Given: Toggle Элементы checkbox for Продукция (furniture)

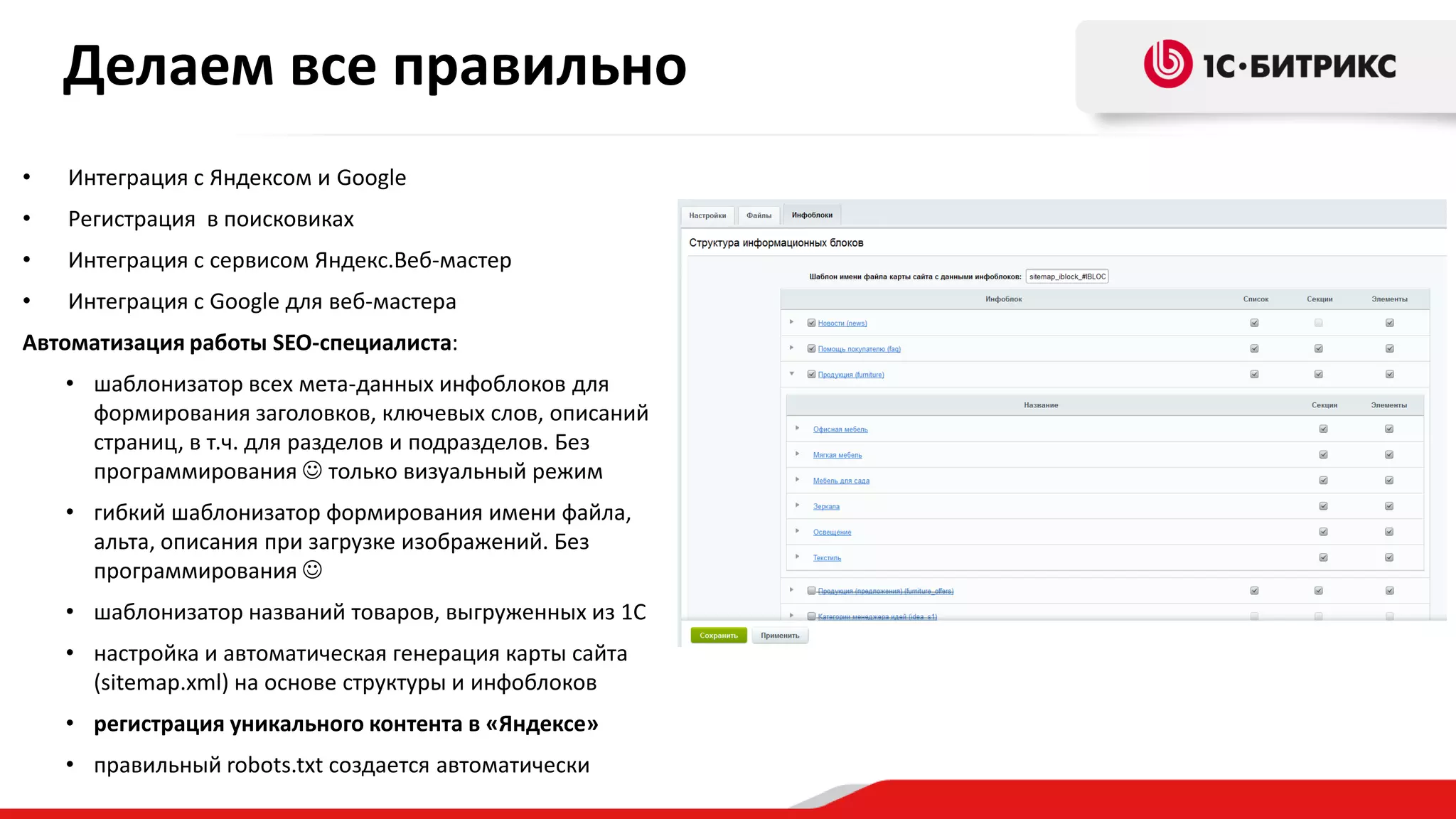Looking at the screenshot, I should 1390,374.
